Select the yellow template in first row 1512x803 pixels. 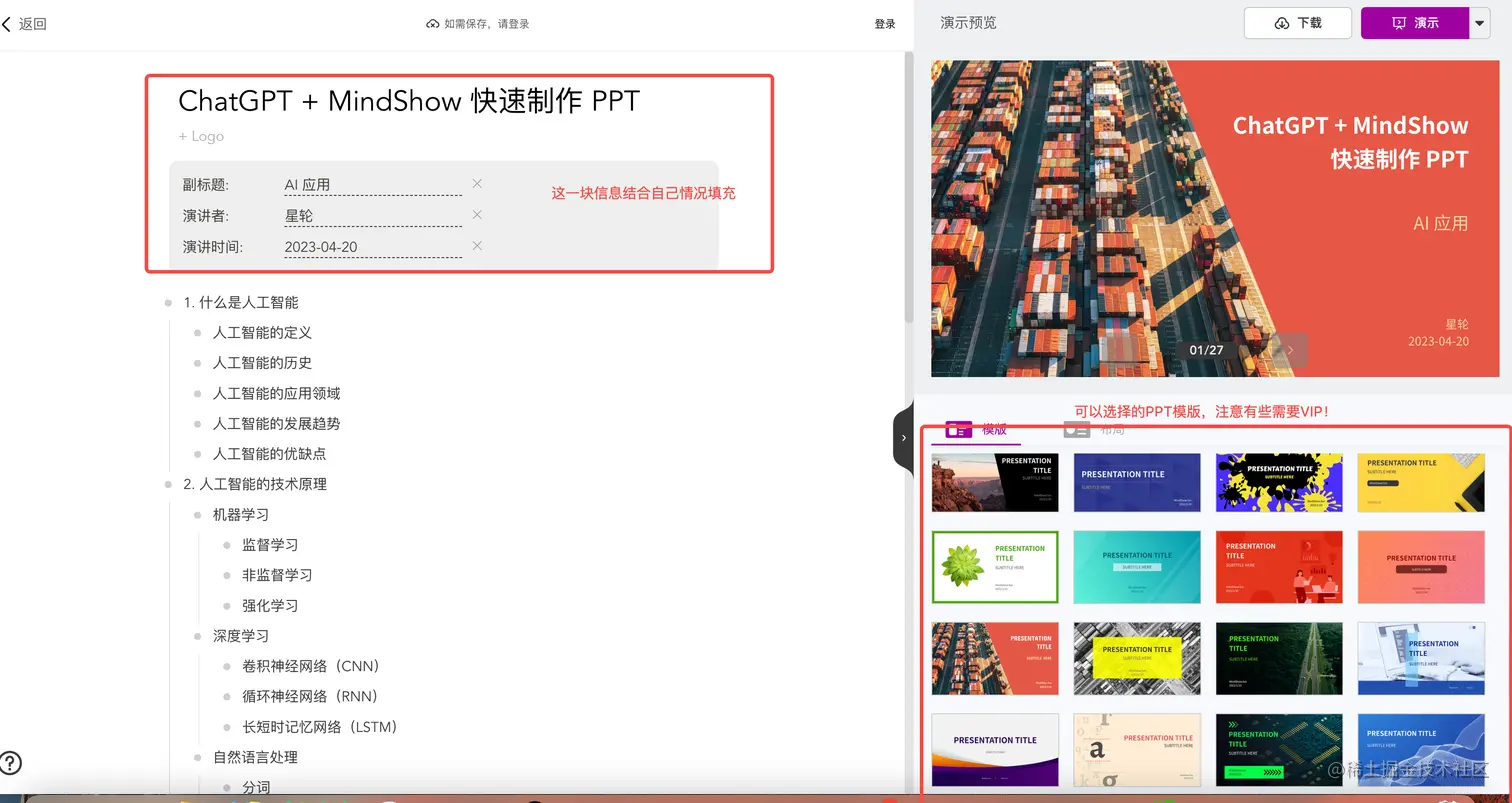1421,483
